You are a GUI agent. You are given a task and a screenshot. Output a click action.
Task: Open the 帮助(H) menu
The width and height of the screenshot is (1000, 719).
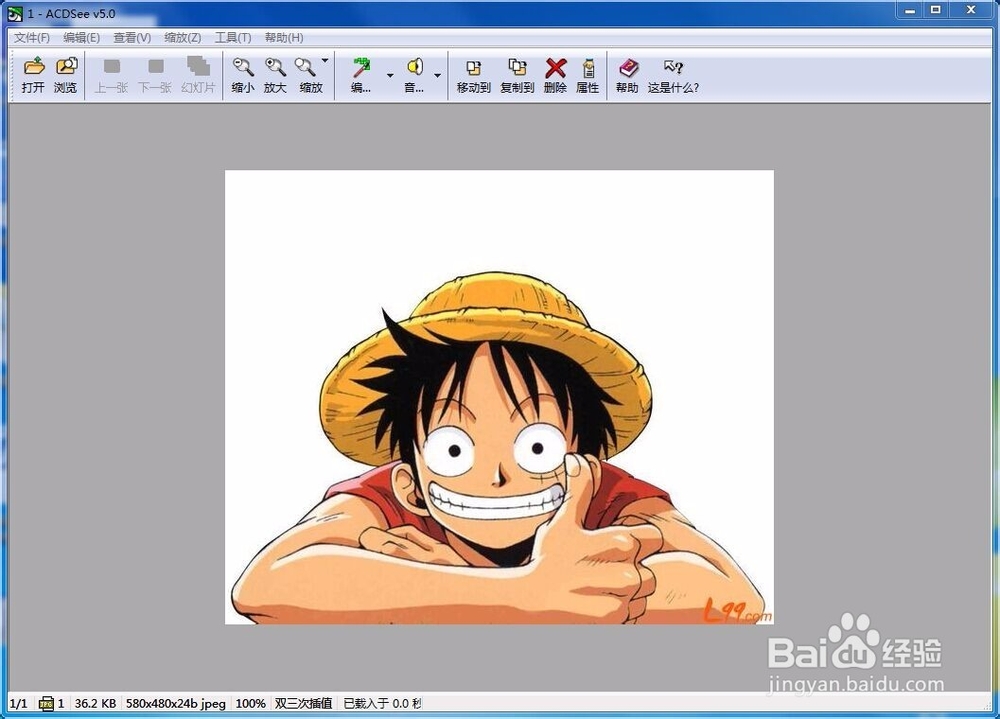tap(284, 38)
